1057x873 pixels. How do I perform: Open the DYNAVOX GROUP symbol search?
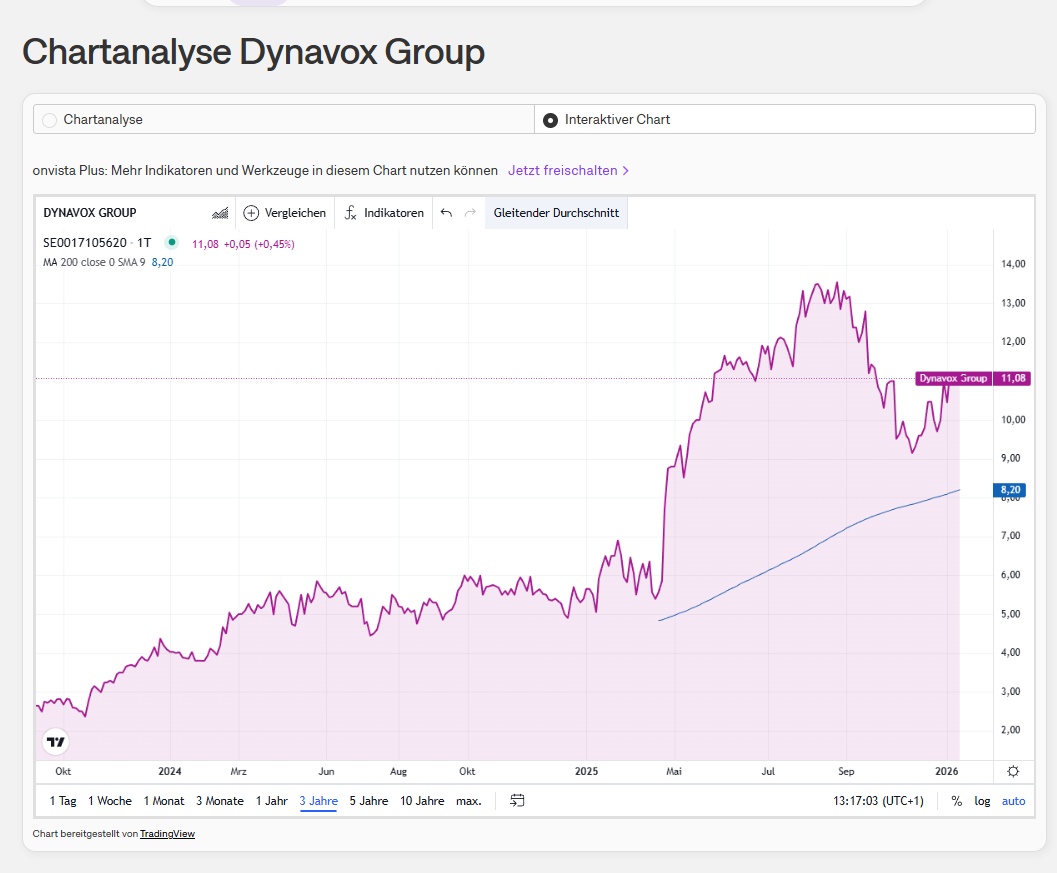click(x=90, y=213)
